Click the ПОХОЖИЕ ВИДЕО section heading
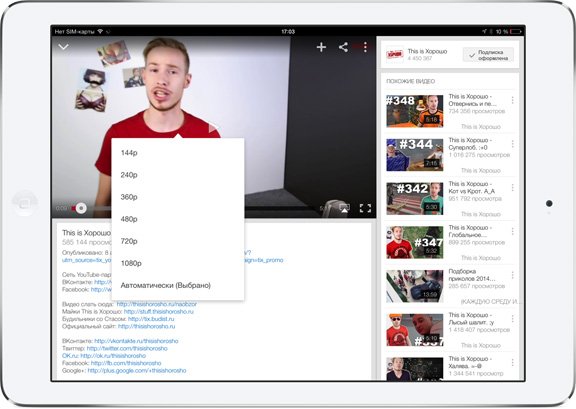The width and height of the screenshot is (576, 409). (x=410, y=81)
